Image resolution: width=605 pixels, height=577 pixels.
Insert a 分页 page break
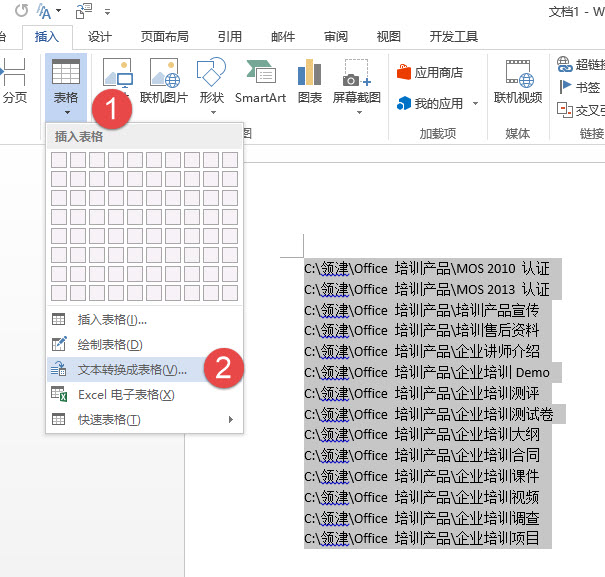15,81
